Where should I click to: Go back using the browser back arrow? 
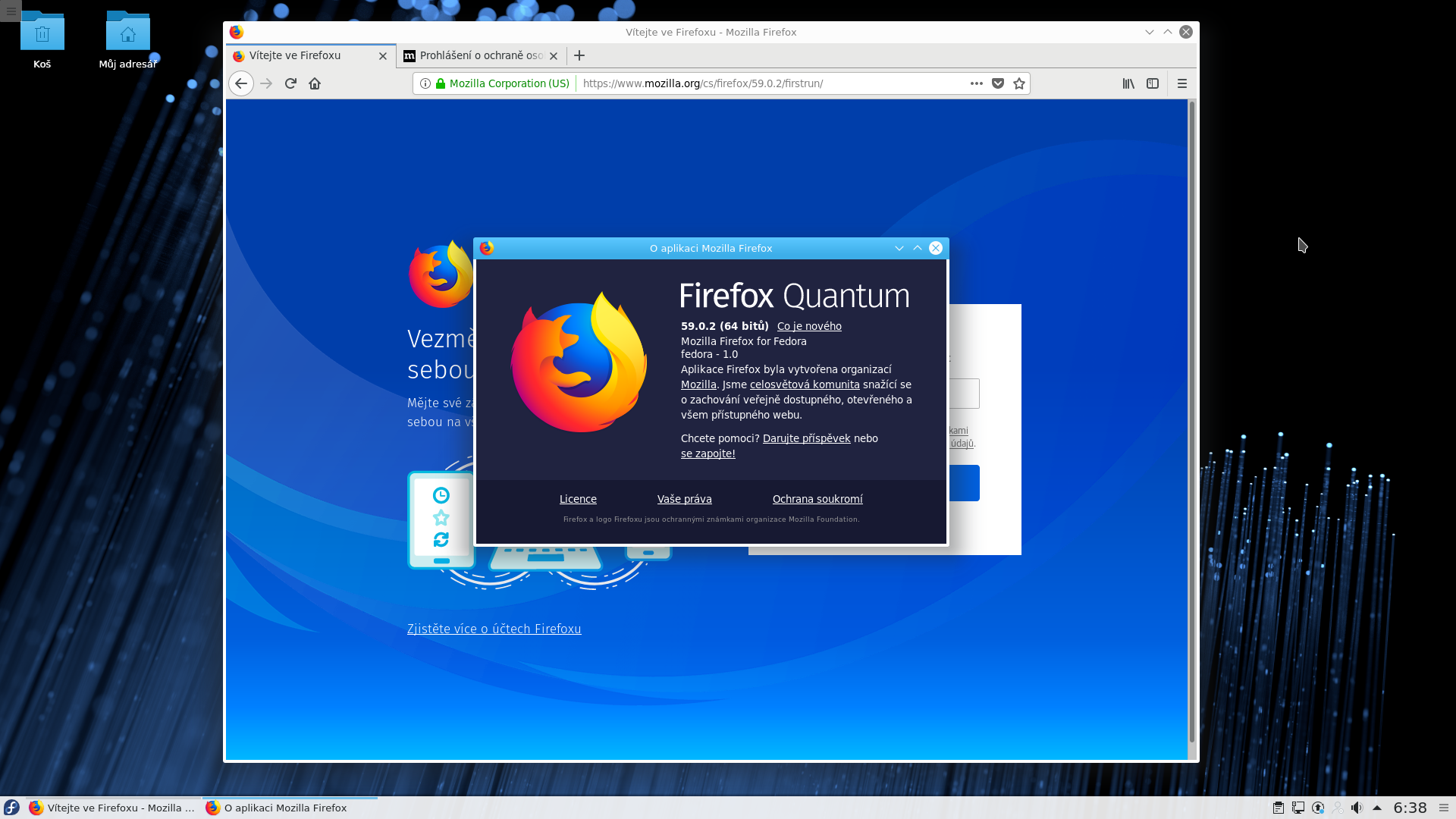tap(241, 83)
